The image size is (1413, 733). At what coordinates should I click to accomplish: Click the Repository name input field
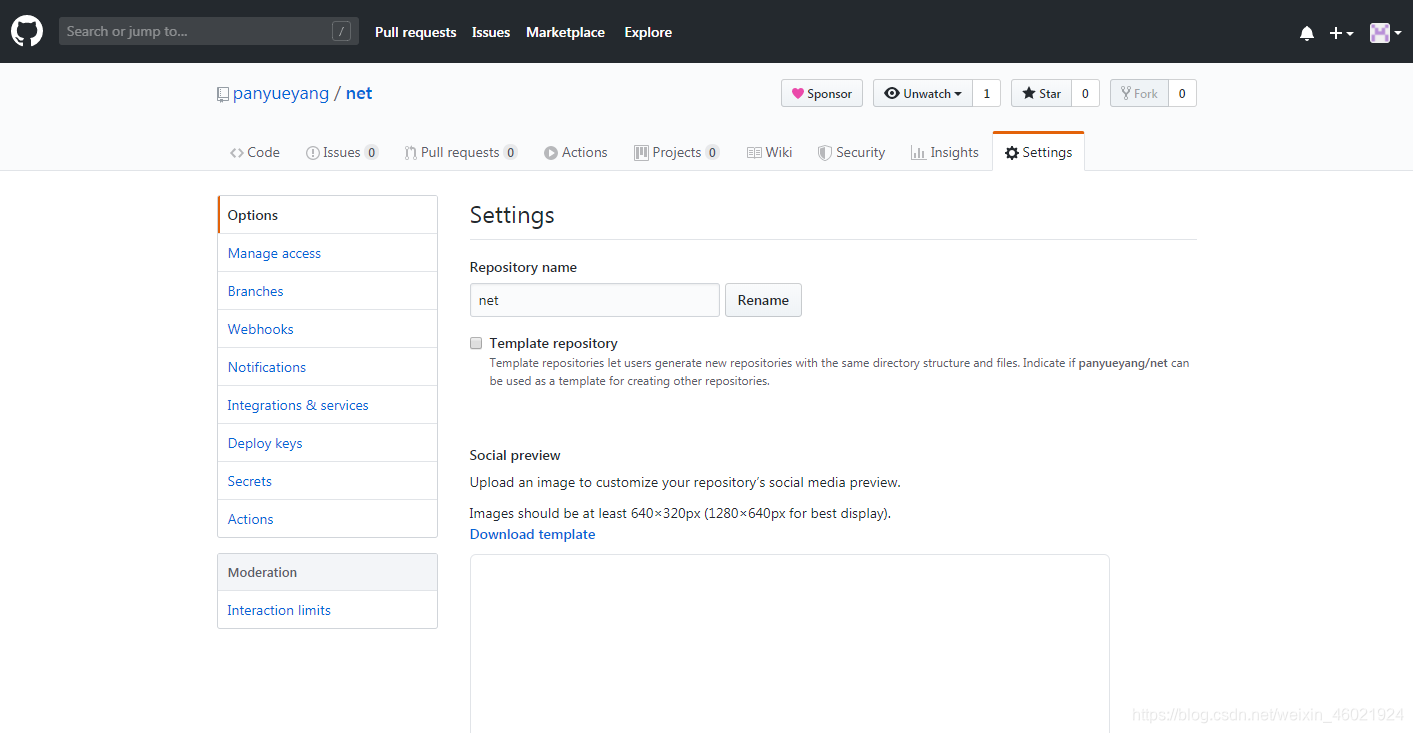pos(595,300)
